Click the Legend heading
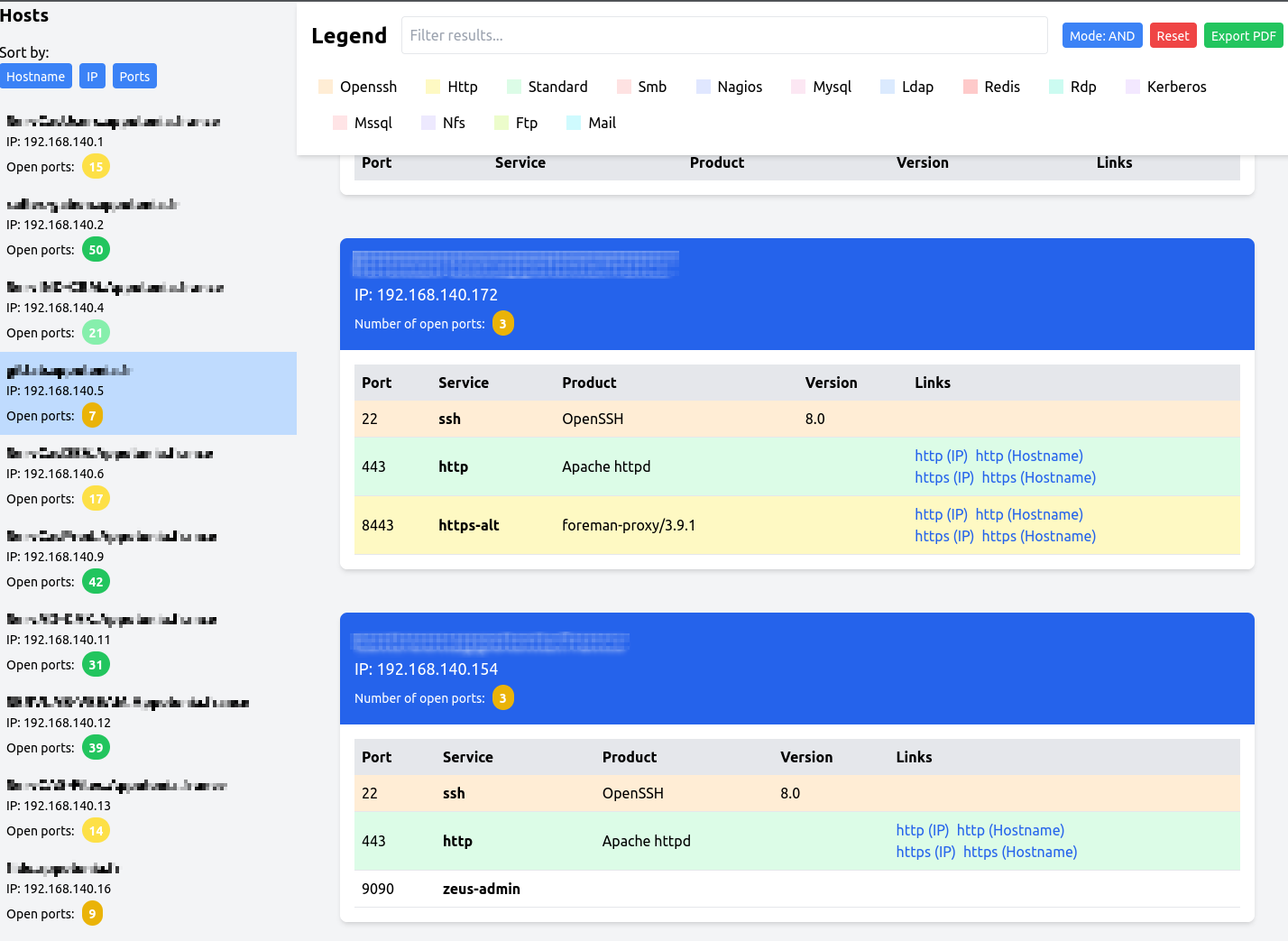Screen dimensions: 1288x941 pyautogui.click(x=349, y=35)
